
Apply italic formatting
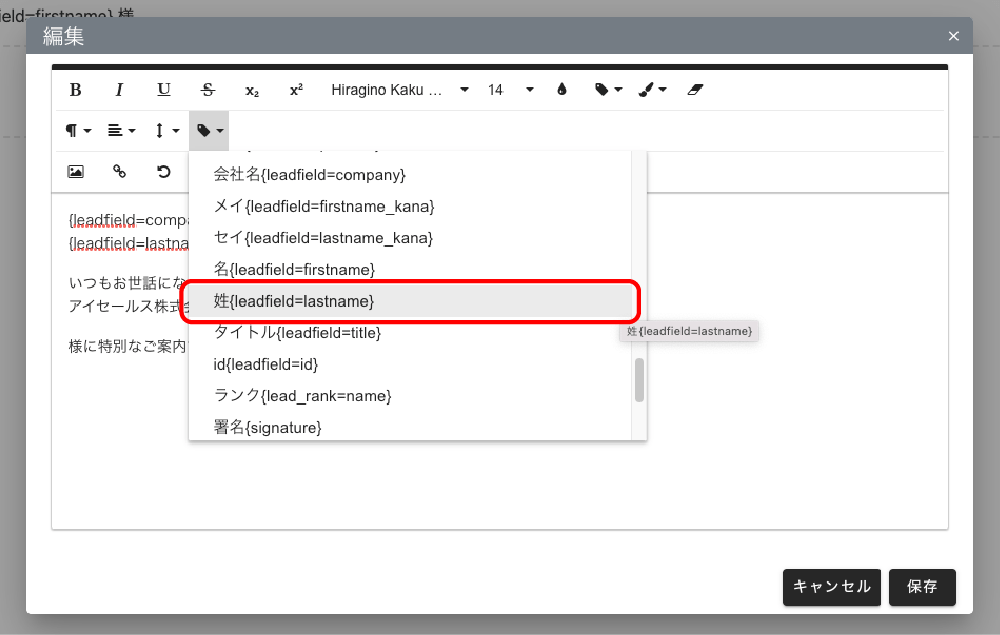(119, 90)
